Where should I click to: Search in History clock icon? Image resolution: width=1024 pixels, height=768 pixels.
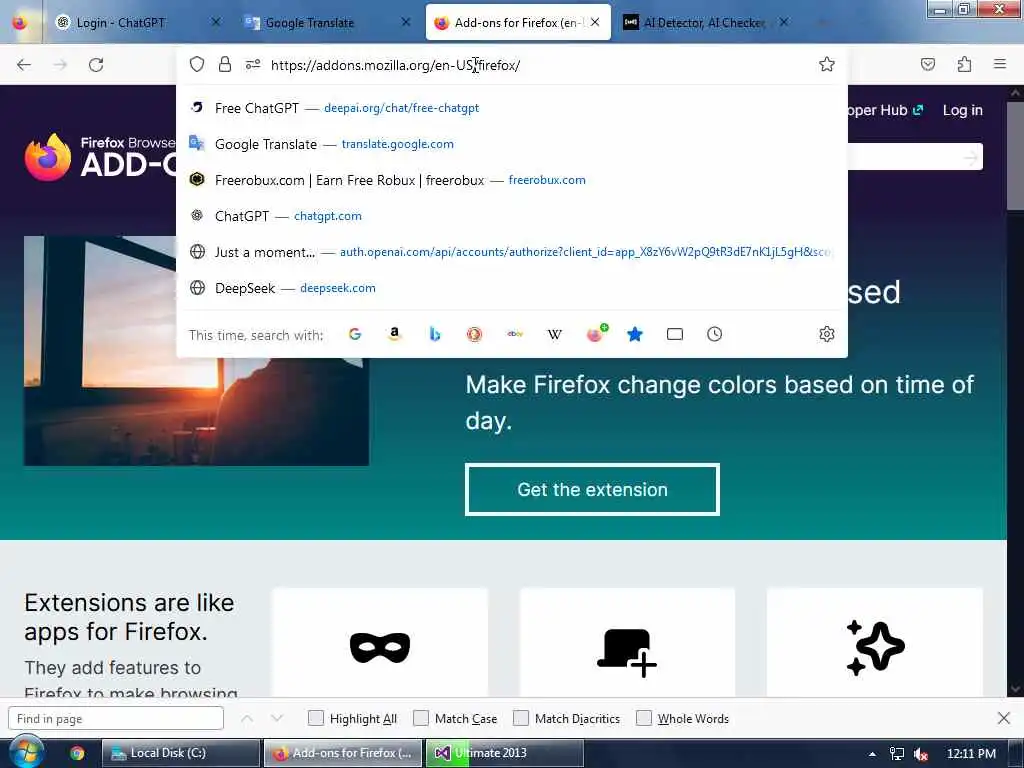pos(714,334)
